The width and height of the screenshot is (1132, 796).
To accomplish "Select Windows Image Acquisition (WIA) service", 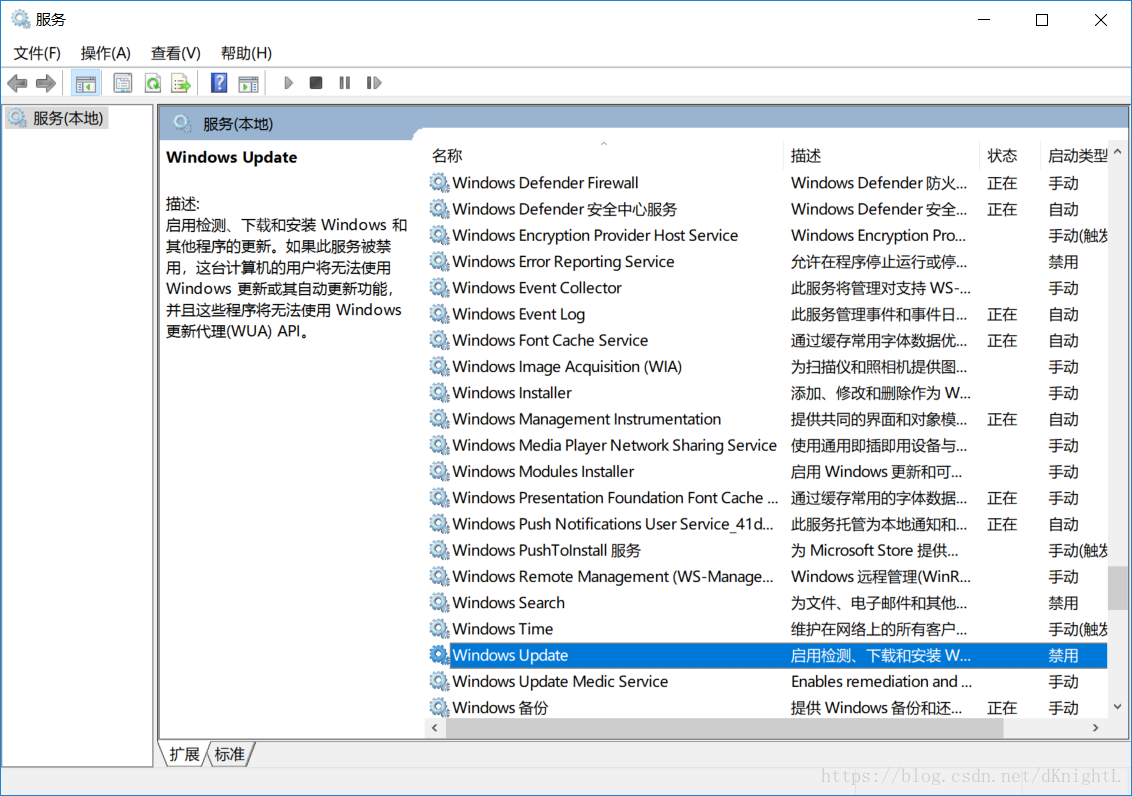I will point(767,366).
